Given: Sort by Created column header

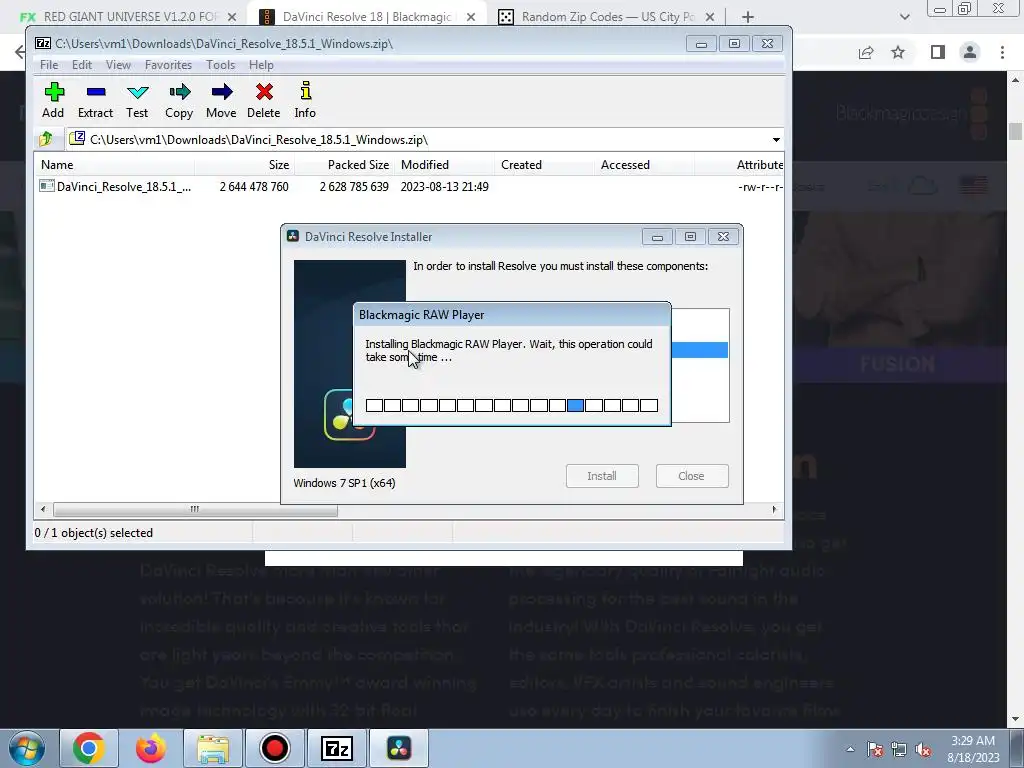Looking at the screenshot, I should (544, 165).
